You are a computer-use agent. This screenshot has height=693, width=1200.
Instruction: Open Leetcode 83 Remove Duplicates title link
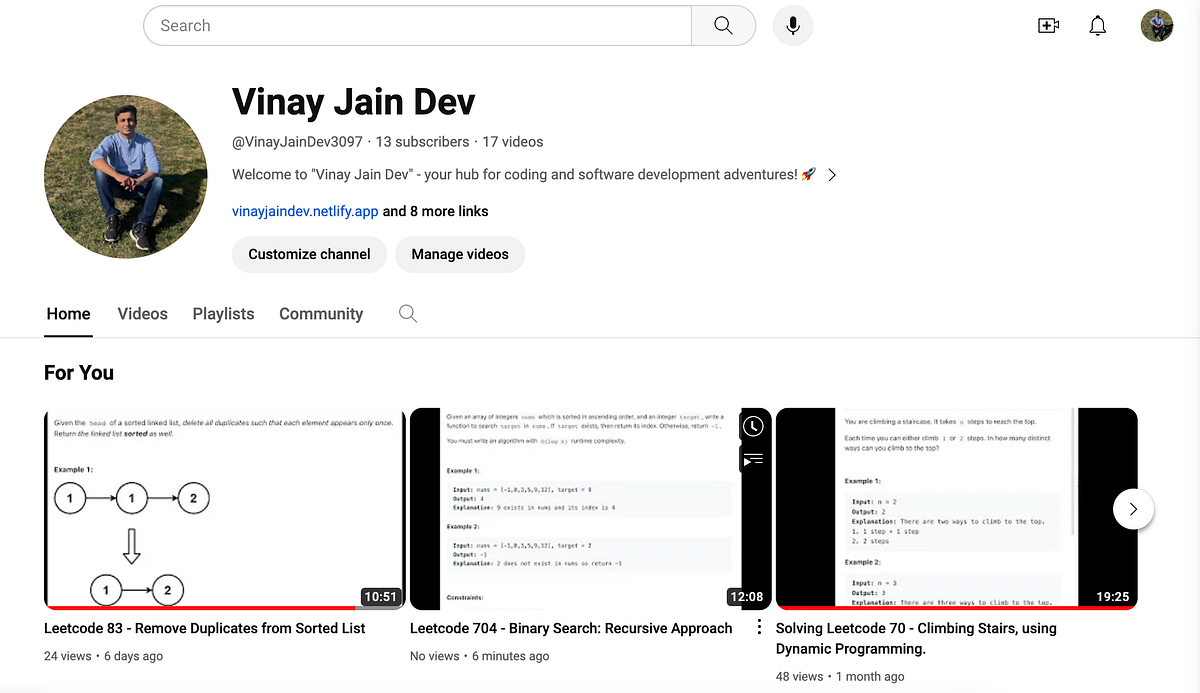pyautogui.click(x=205, y=628)
